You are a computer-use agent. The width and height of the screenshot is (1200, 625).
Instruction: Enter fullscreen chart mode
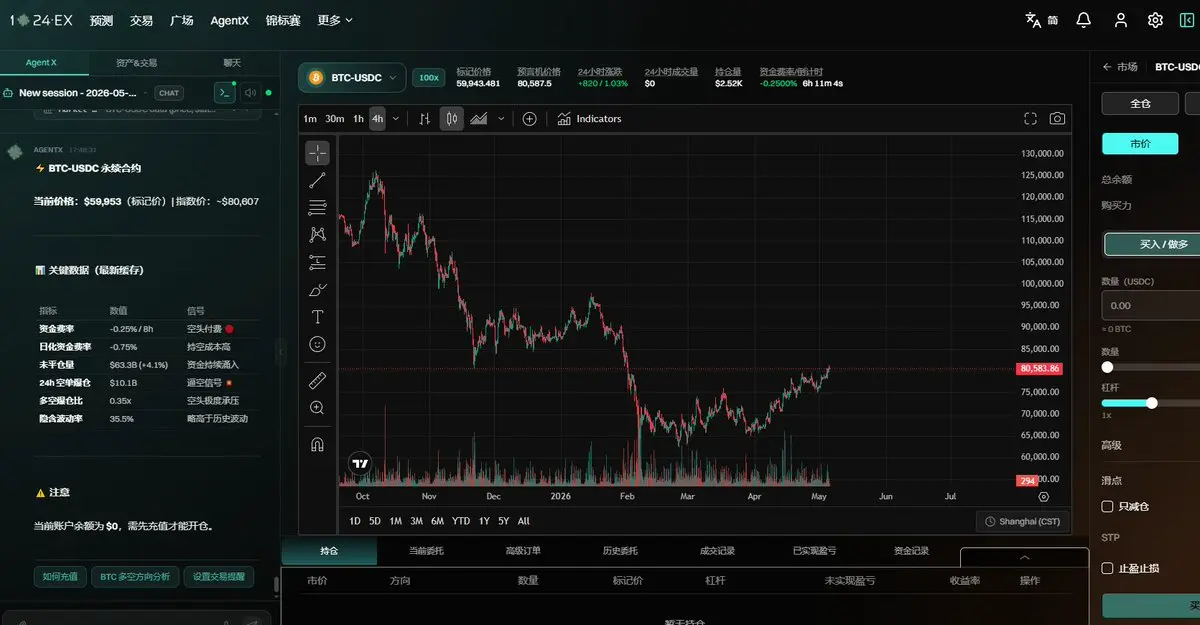coord(1030,119)
